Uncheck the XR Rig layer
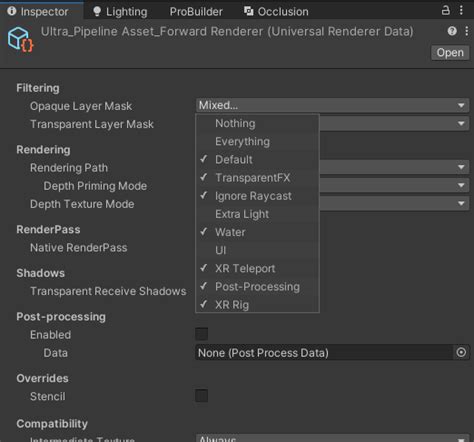The image size is (474, 442). tap(257, 304)
